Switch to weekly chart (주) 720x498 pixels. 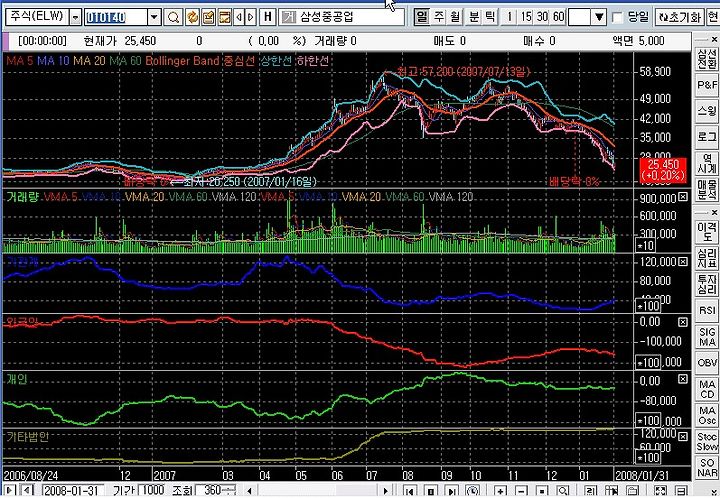pyautogui.click(x=439, y=17)
